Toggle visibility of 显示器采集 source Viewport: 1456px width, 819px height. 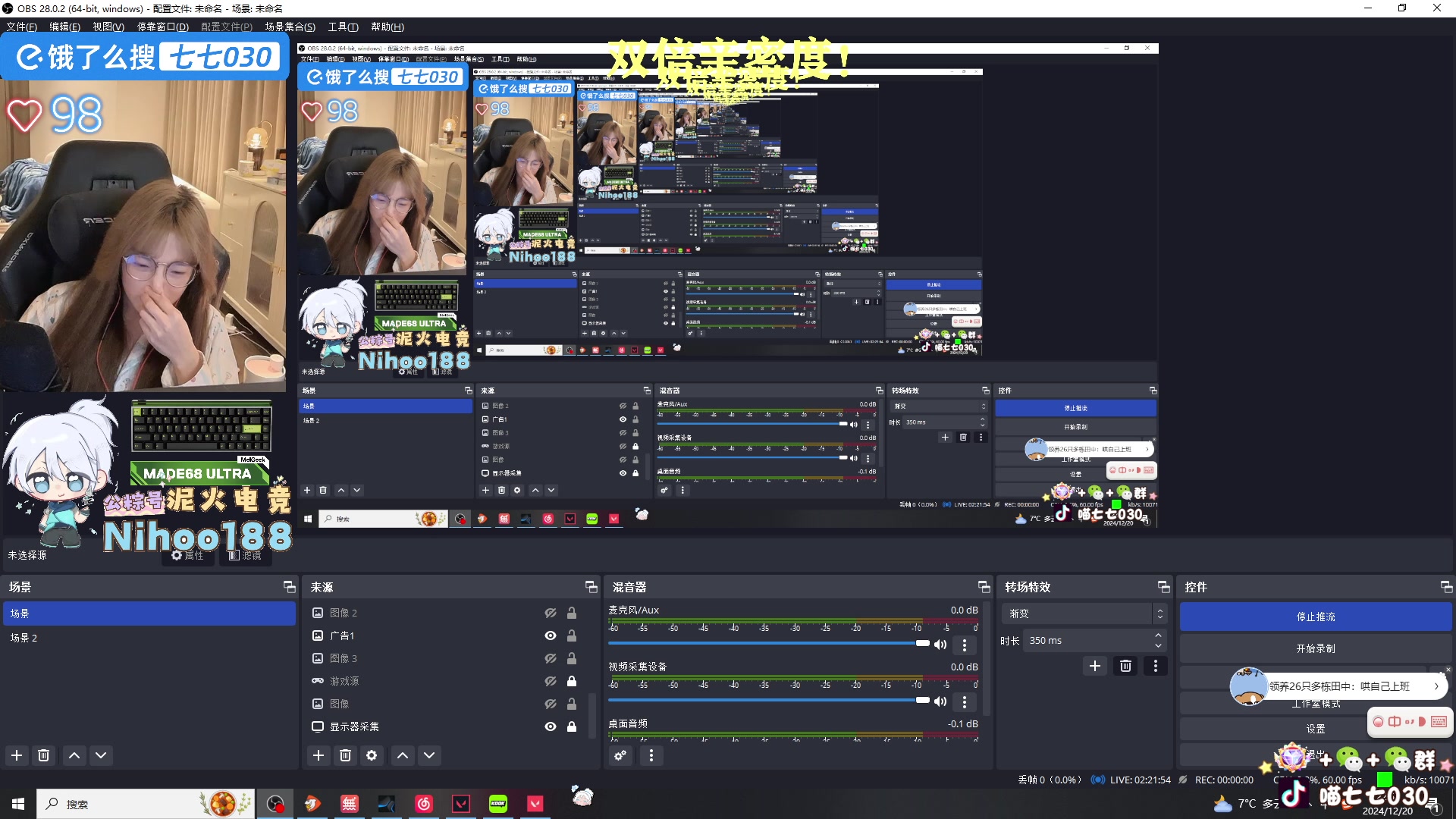coord(551,726)
